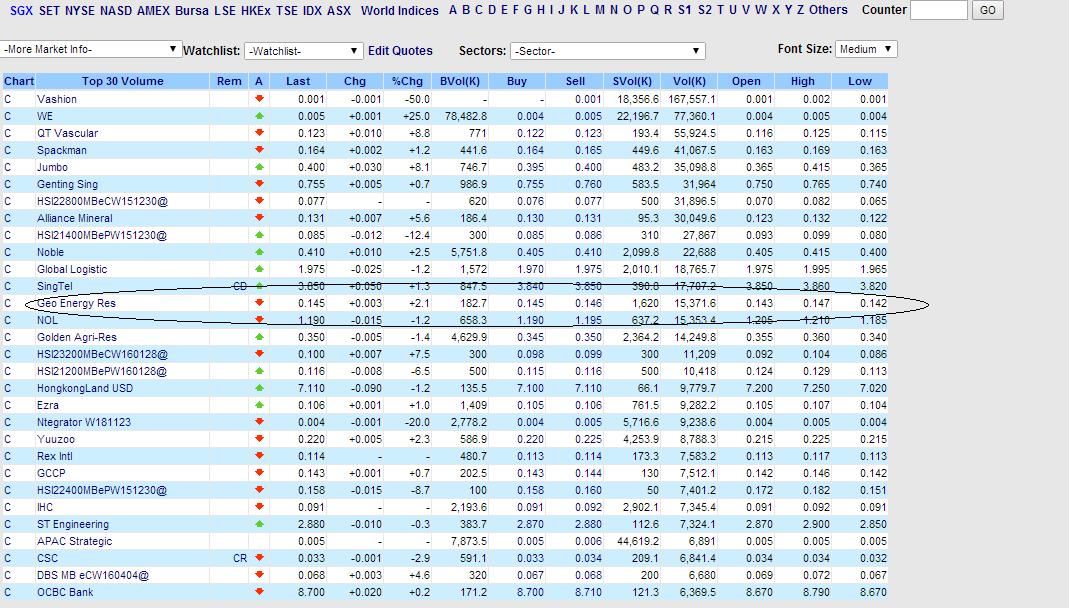Open chart link C for Noble

click(7, 252)
